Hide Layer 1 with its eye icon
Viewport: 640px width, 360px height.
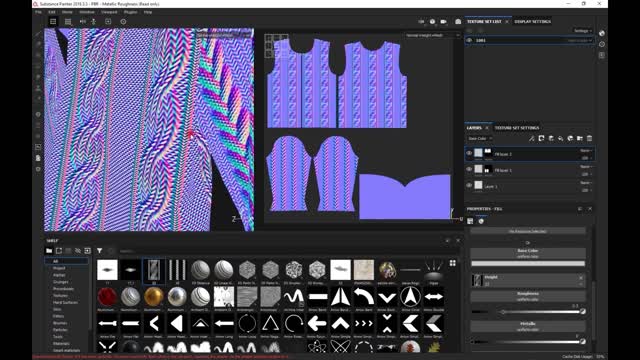[469, 186]
